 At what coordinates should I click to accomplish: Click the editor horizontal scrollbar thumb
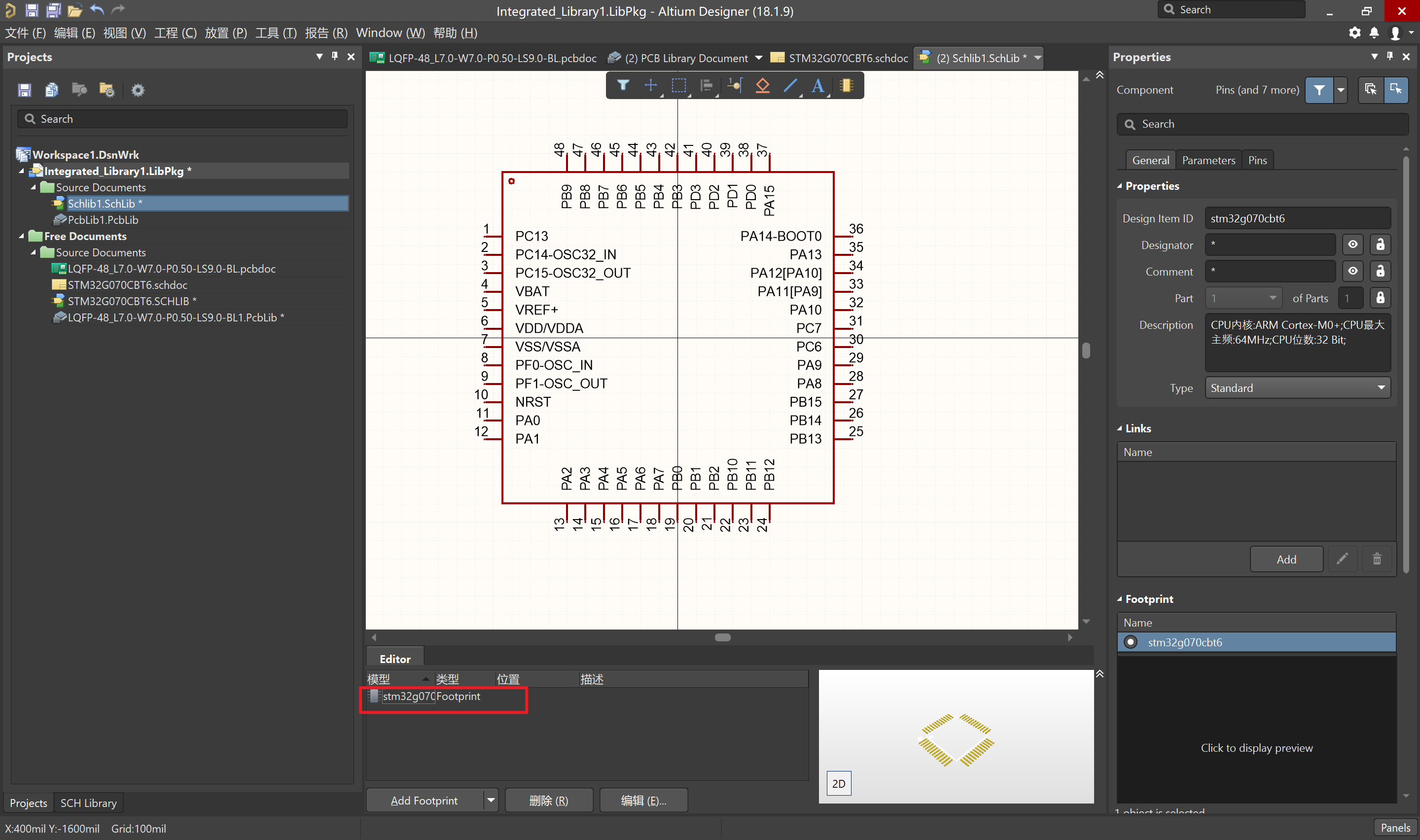click(x=723, y=637)
